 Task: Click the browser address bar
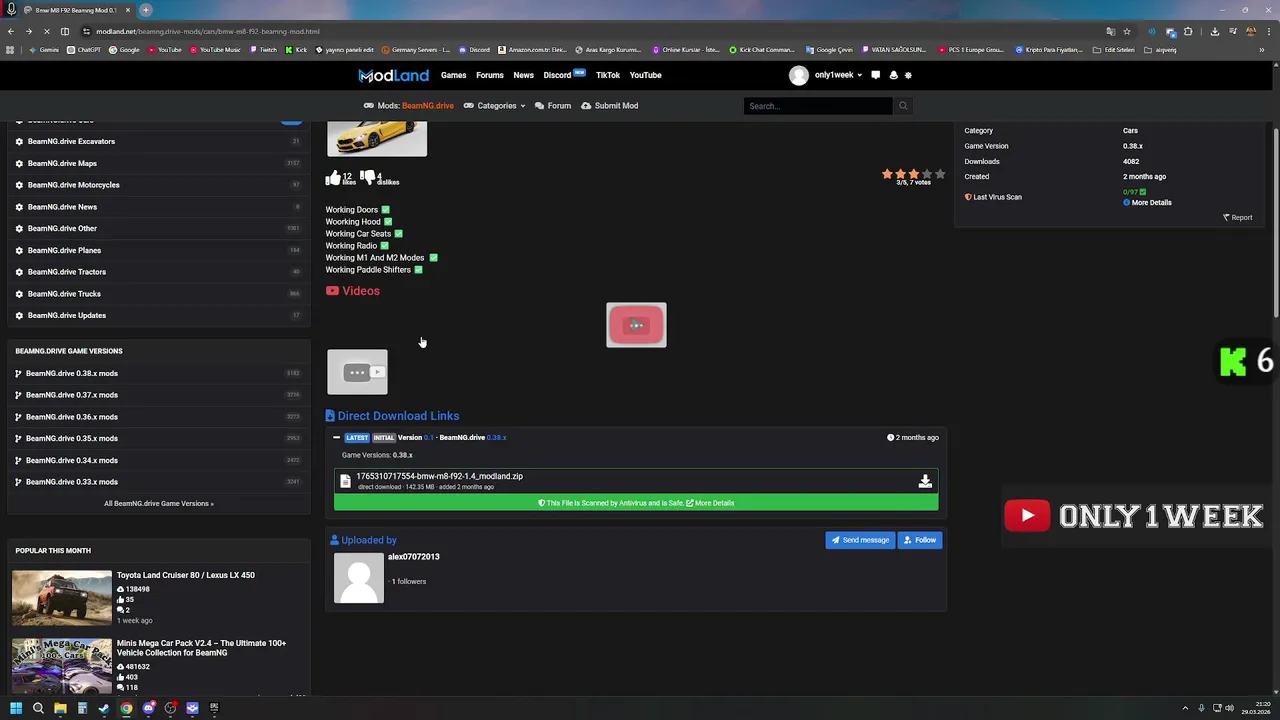[590, 31]
